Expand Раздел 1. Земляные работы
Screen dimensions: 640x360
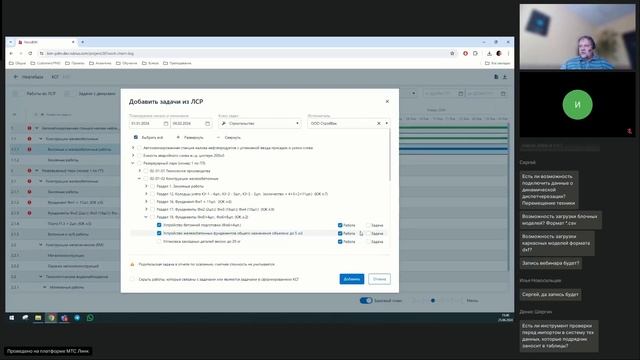tap(146, 186)
